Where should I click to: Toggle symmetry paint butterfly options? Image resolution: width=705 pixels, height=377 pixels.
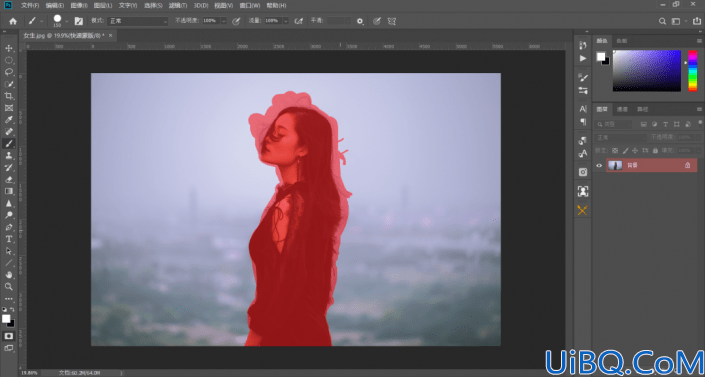pos(392,21)
